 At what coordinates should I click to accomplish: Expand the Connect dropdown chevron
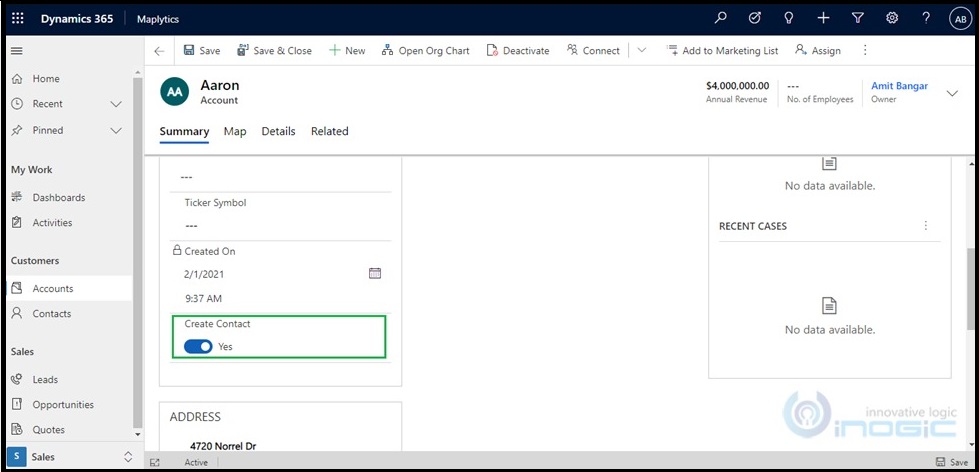[x=641, y=51]
